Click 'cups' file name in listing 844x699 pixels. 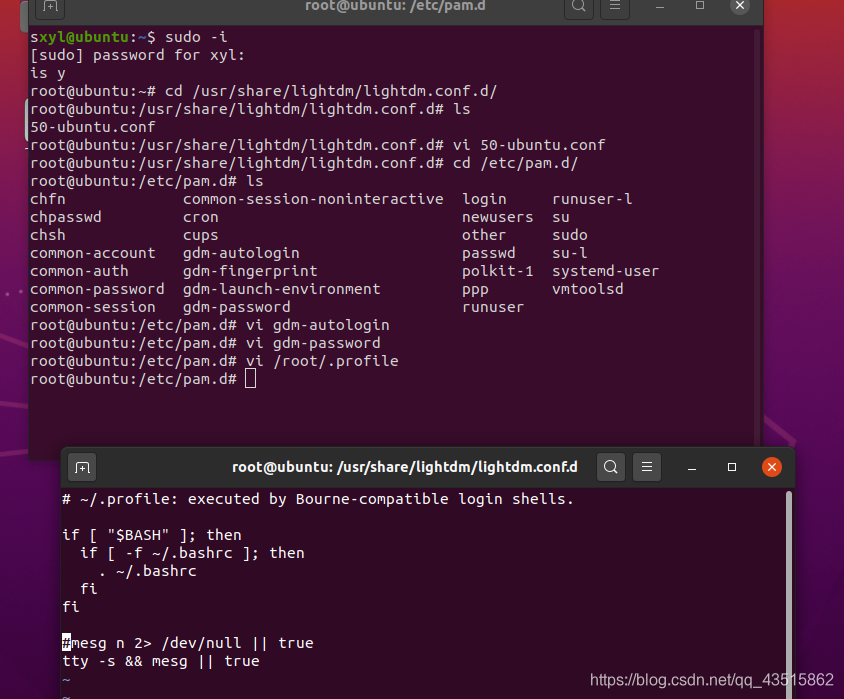pyautogui.click(x=200, y=235)
